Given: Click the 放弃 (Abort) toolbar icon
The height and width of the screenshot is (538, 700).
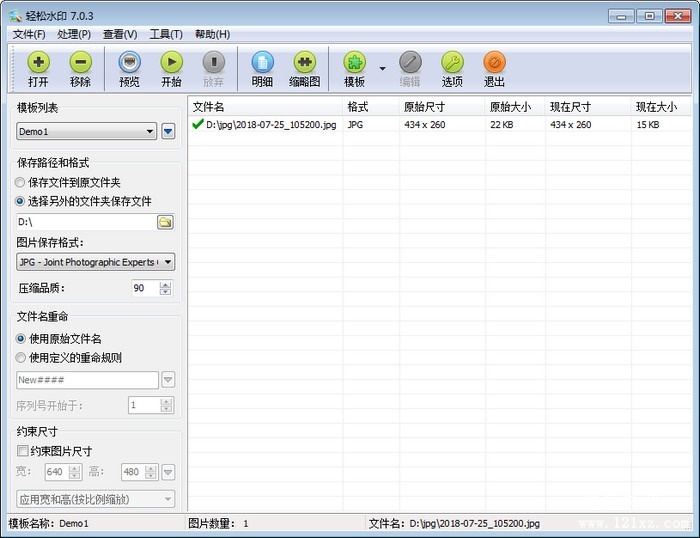Looking at the screenshot, I should pyautogui.click(x=213, y=69).
